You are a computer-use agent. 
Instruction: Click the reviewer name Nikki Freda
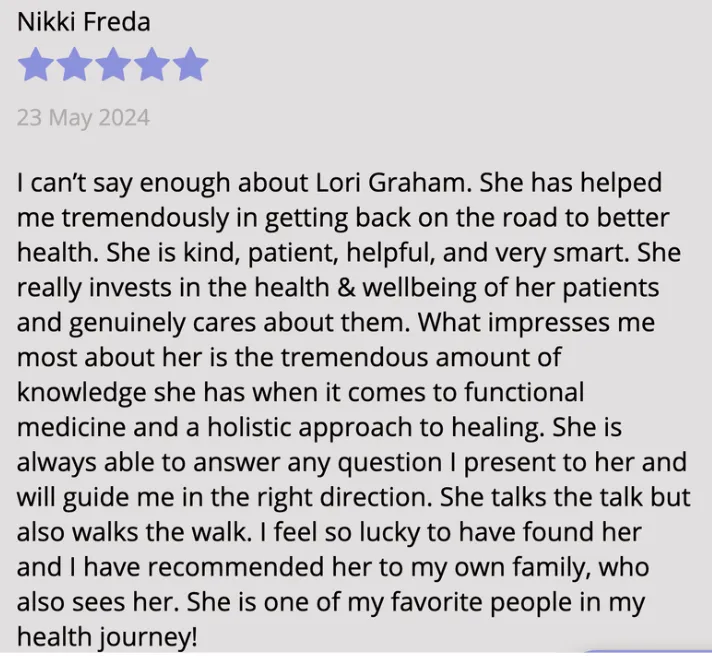click(84, 22)
